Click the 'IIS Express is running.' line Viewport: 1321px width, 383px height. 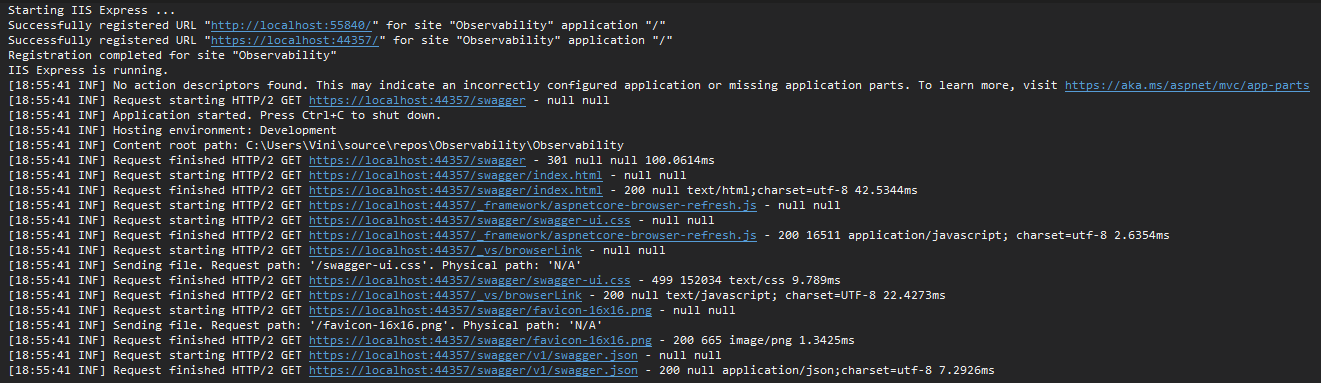pos(88,71)
